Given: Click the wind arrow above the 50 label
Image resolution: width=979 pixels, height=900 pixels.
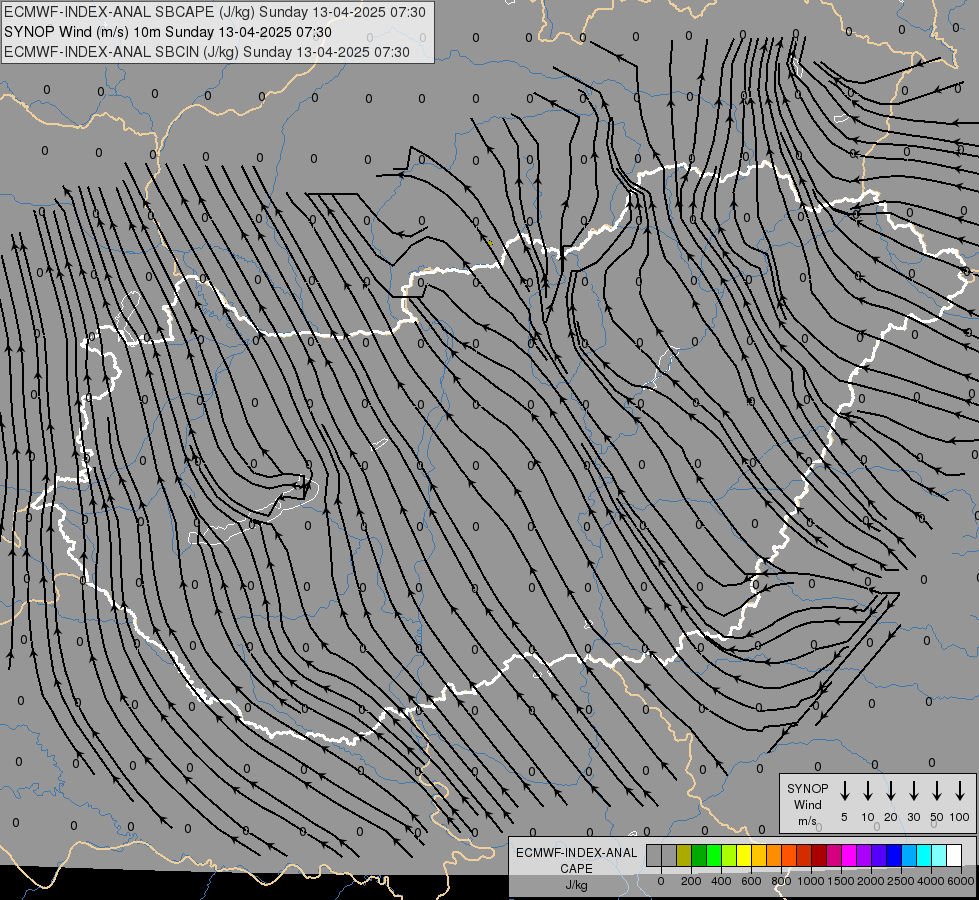Looking at the screenshot, I should pos(937,791).
